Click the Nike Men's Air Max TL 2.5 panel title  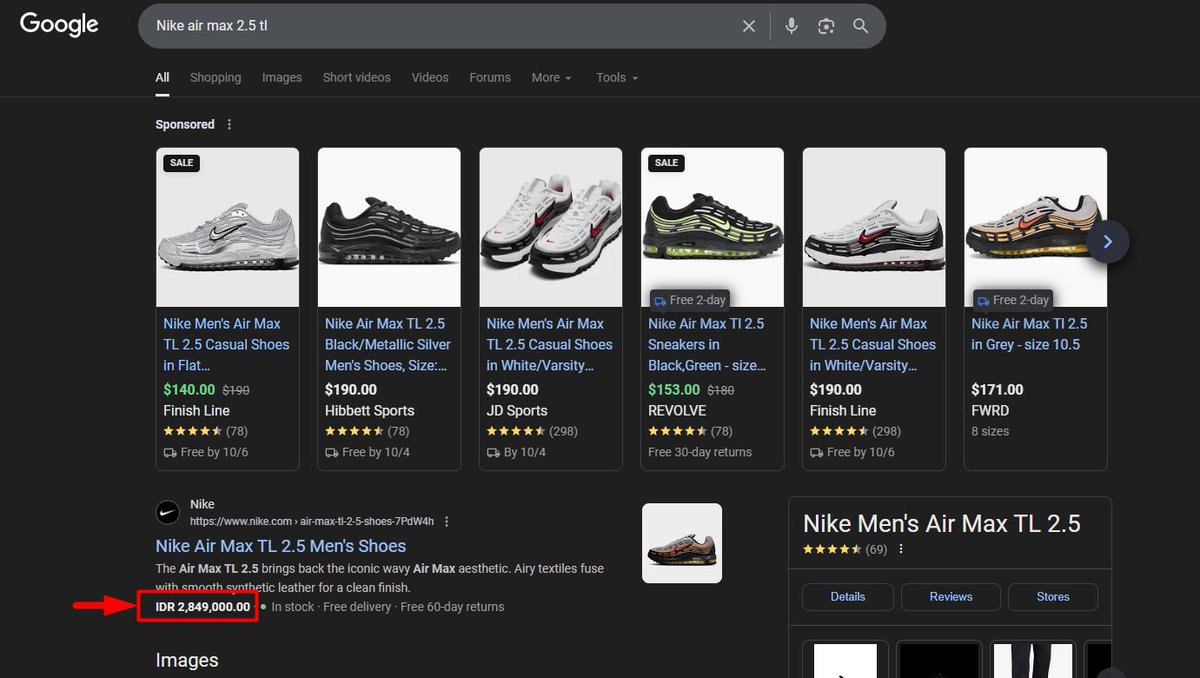point(942,523)
